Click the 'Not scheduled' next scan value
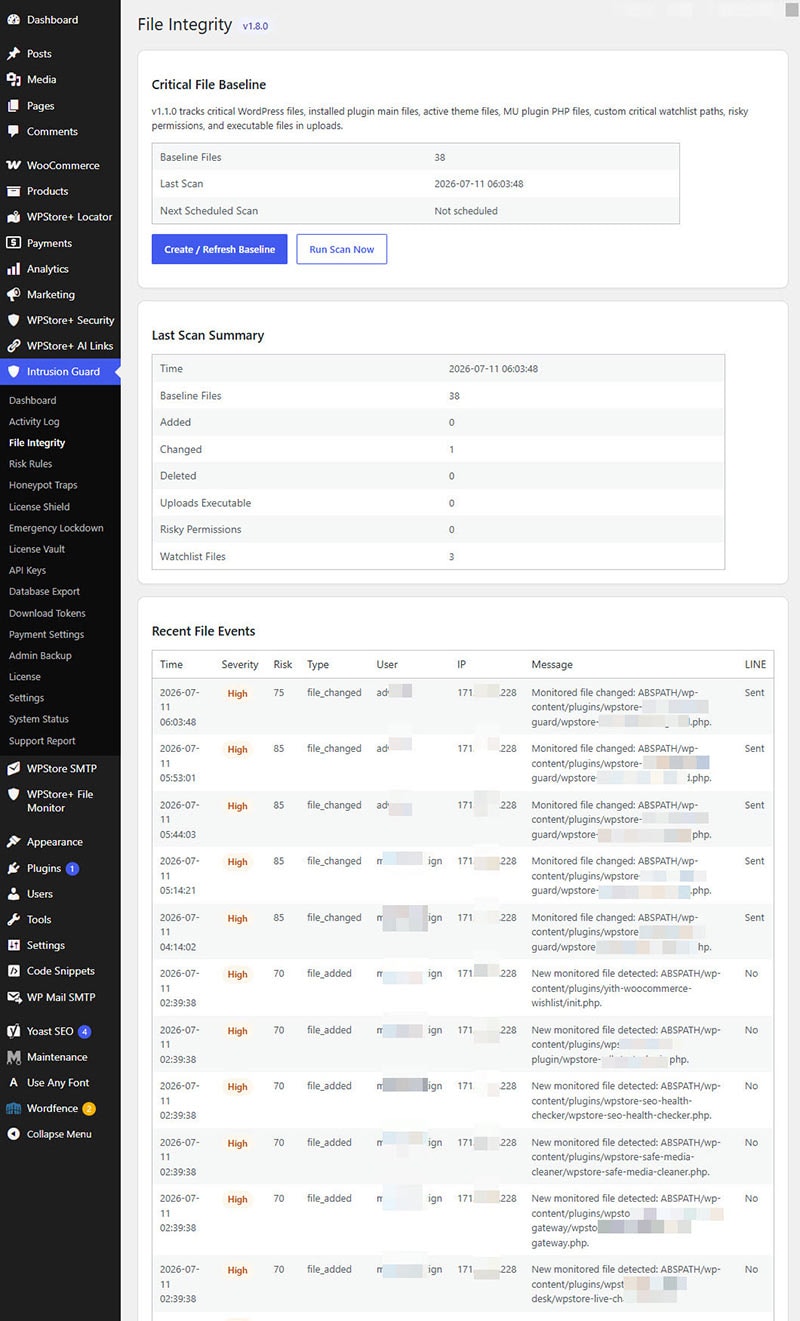The height and width of the screenshot is (1321, 800). pyautogui.click(x=466, y=211)
